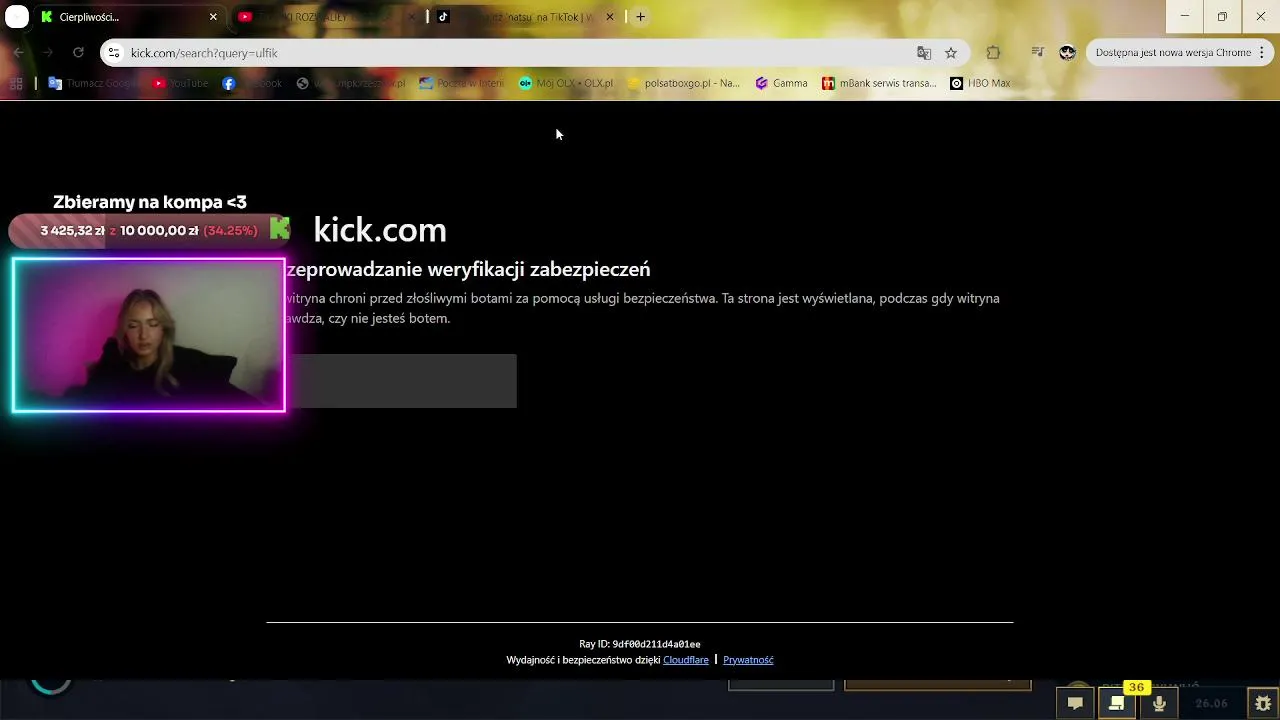Click the streamer webcam overlay
This screenshot has width=1280, height=720.
coord(149,335)
